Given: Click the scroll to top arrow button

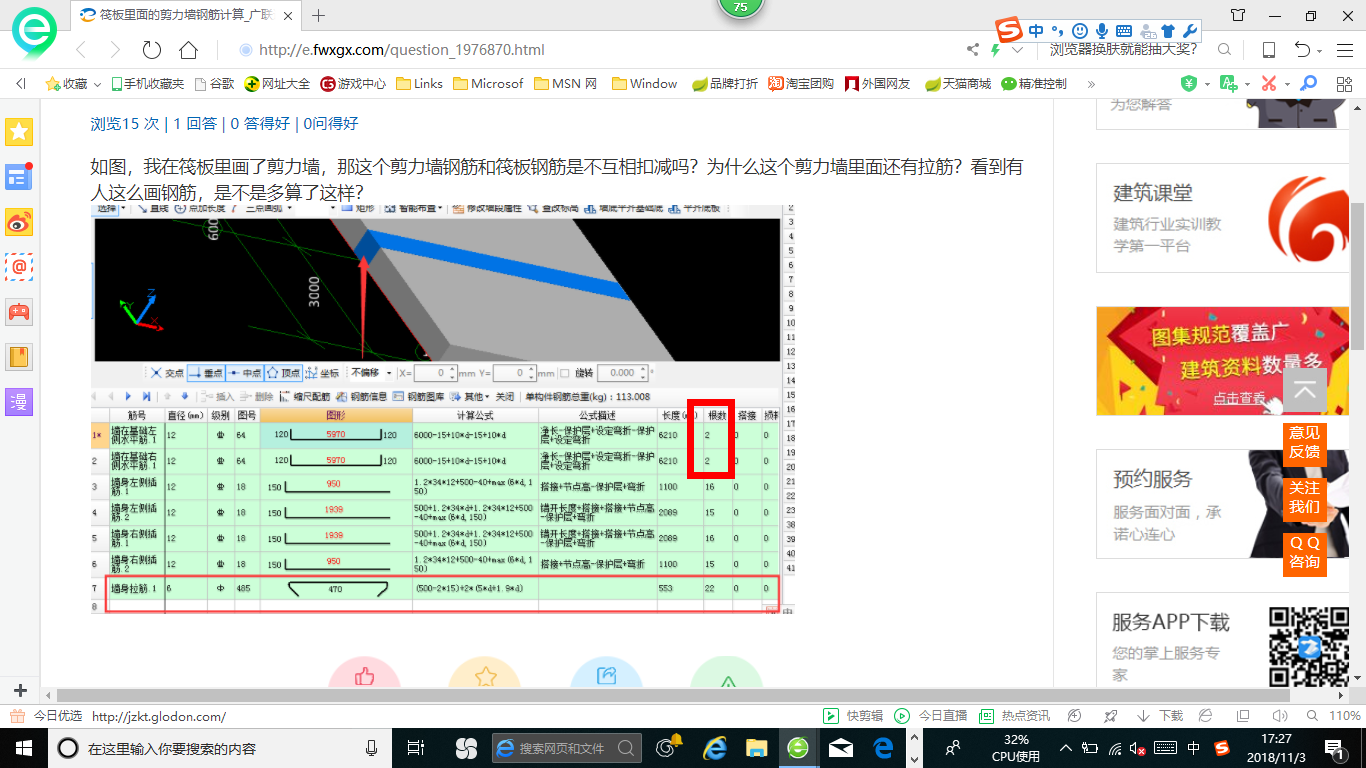Looking at the screenshot, I should click(1304, 391).
